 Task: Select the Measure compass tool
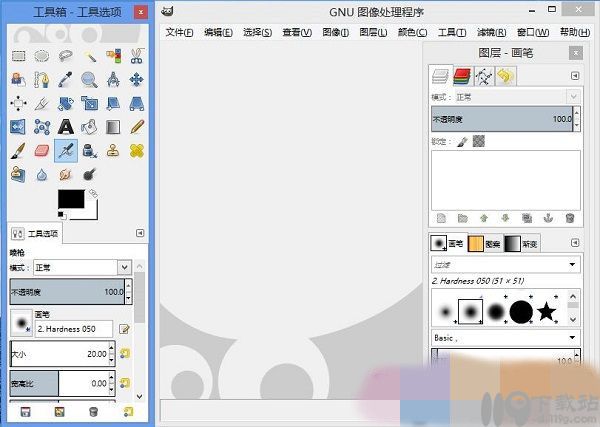[113, 80]
